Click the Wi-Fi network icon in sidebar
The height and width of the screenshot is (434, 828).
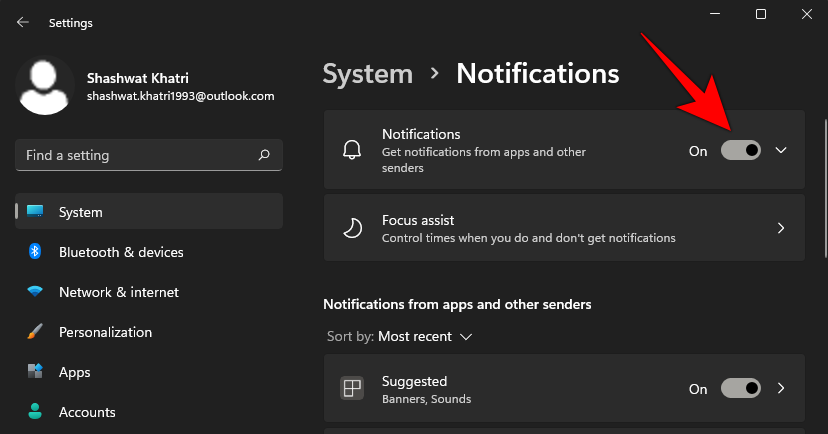pyautogui.click(x=35, y=291)
